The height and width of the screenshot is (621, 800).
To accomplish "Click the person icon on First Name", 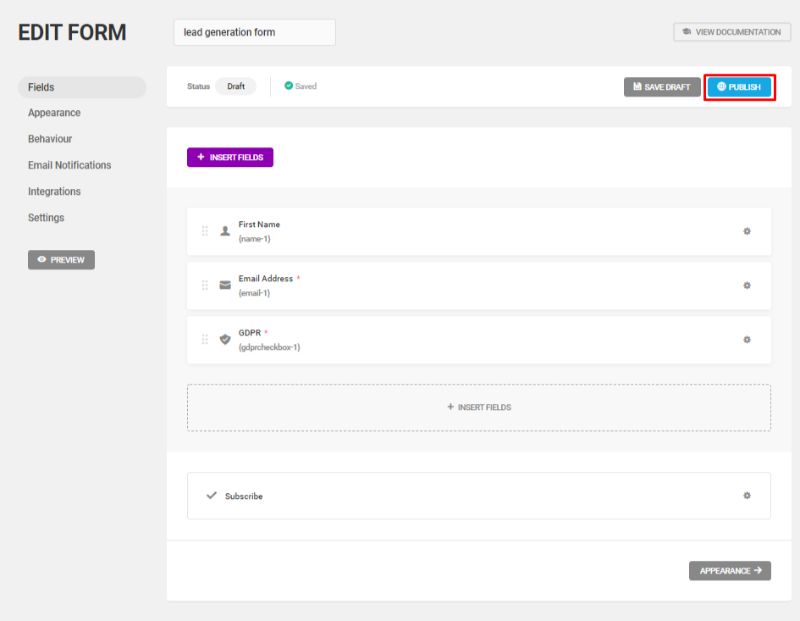I will click(x=225, y=231).
